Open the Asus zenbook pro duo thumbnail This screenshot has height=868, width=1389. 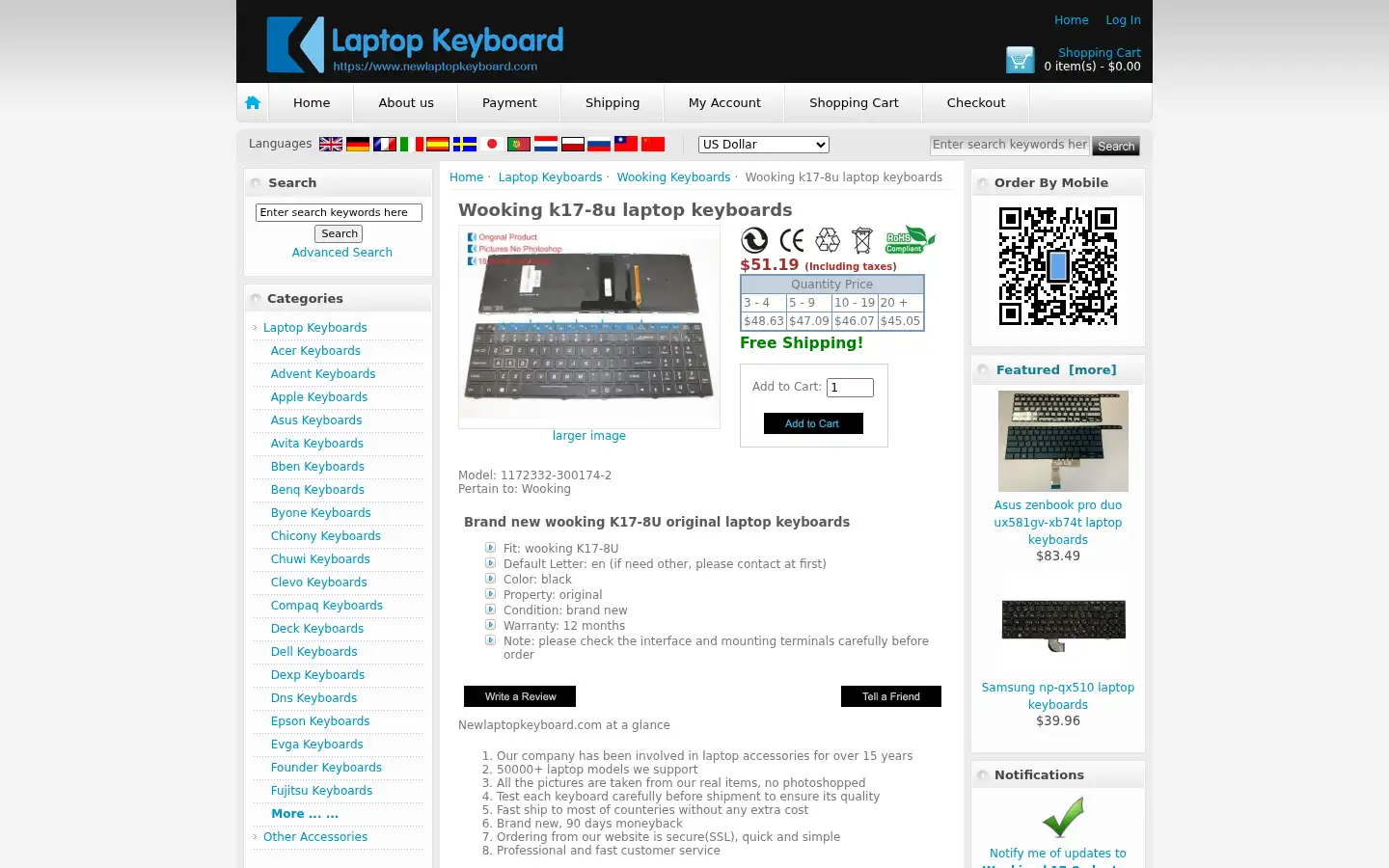click(x=1063, y=441)
